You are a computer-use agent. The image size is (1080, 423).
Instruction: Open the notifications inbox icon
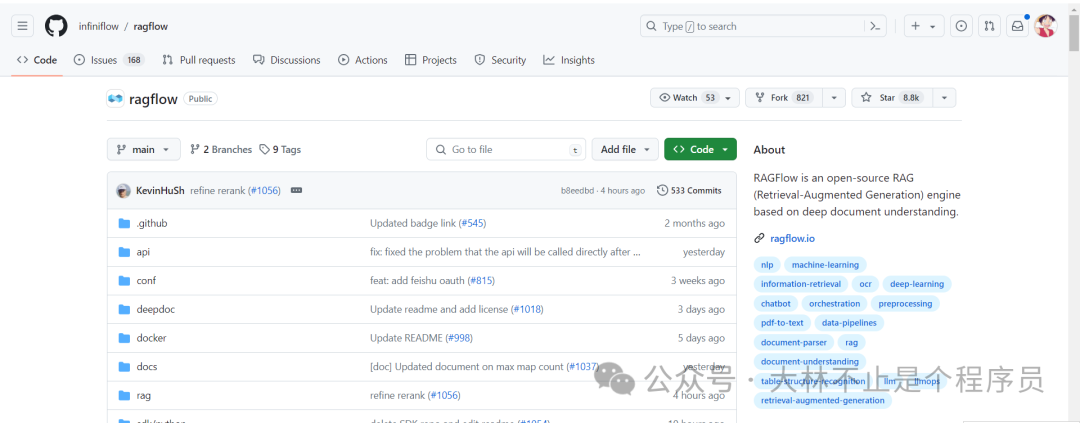[x=1017, y=26]
